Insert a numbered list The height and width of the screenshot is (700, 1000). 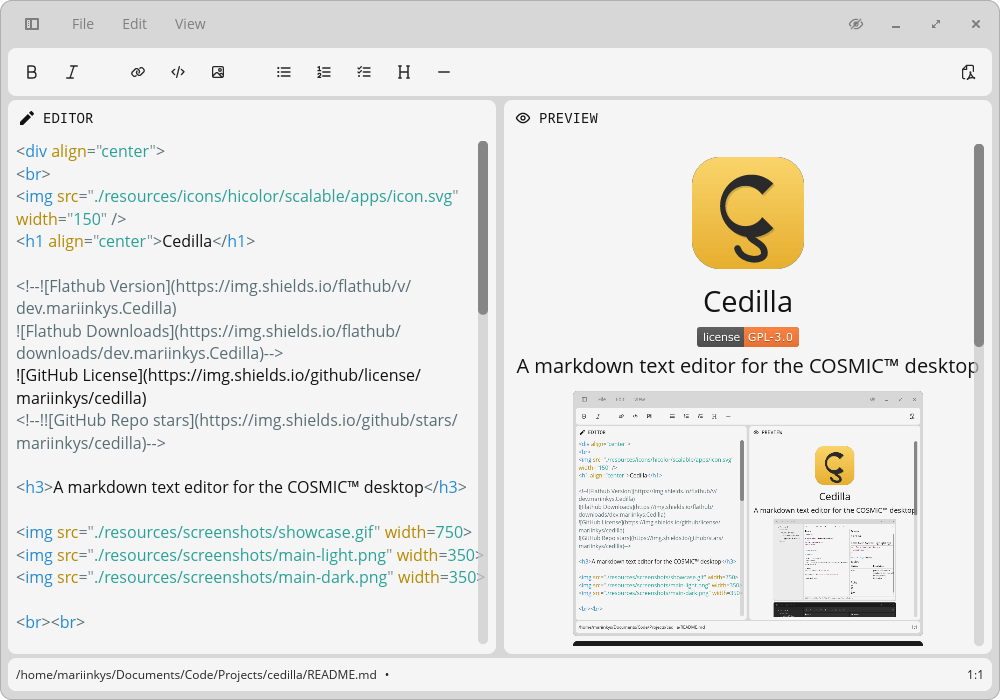(324, 72)
